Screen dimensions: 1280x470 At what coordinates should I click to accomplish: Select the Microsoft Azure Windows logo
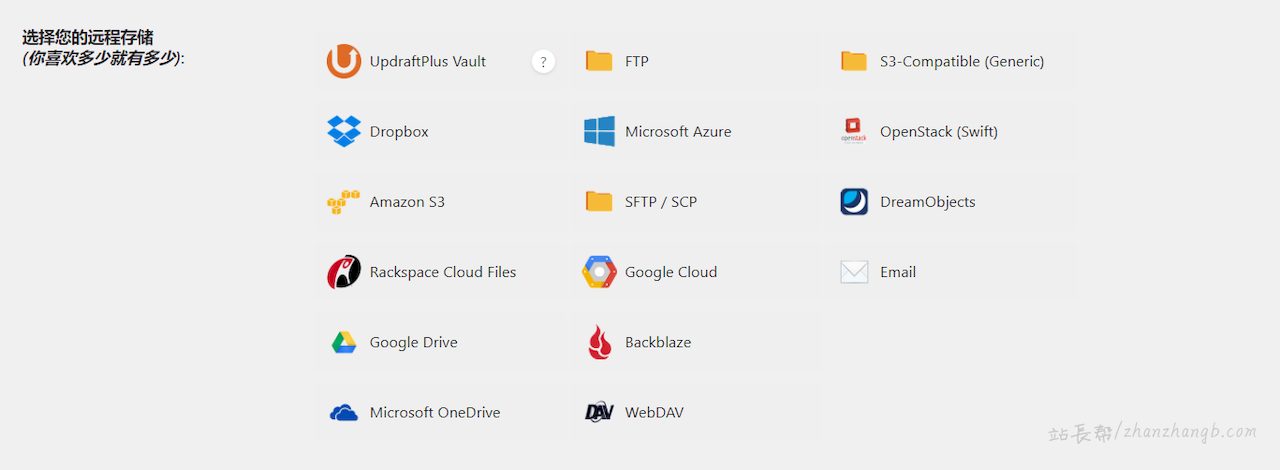click(599, 131)
